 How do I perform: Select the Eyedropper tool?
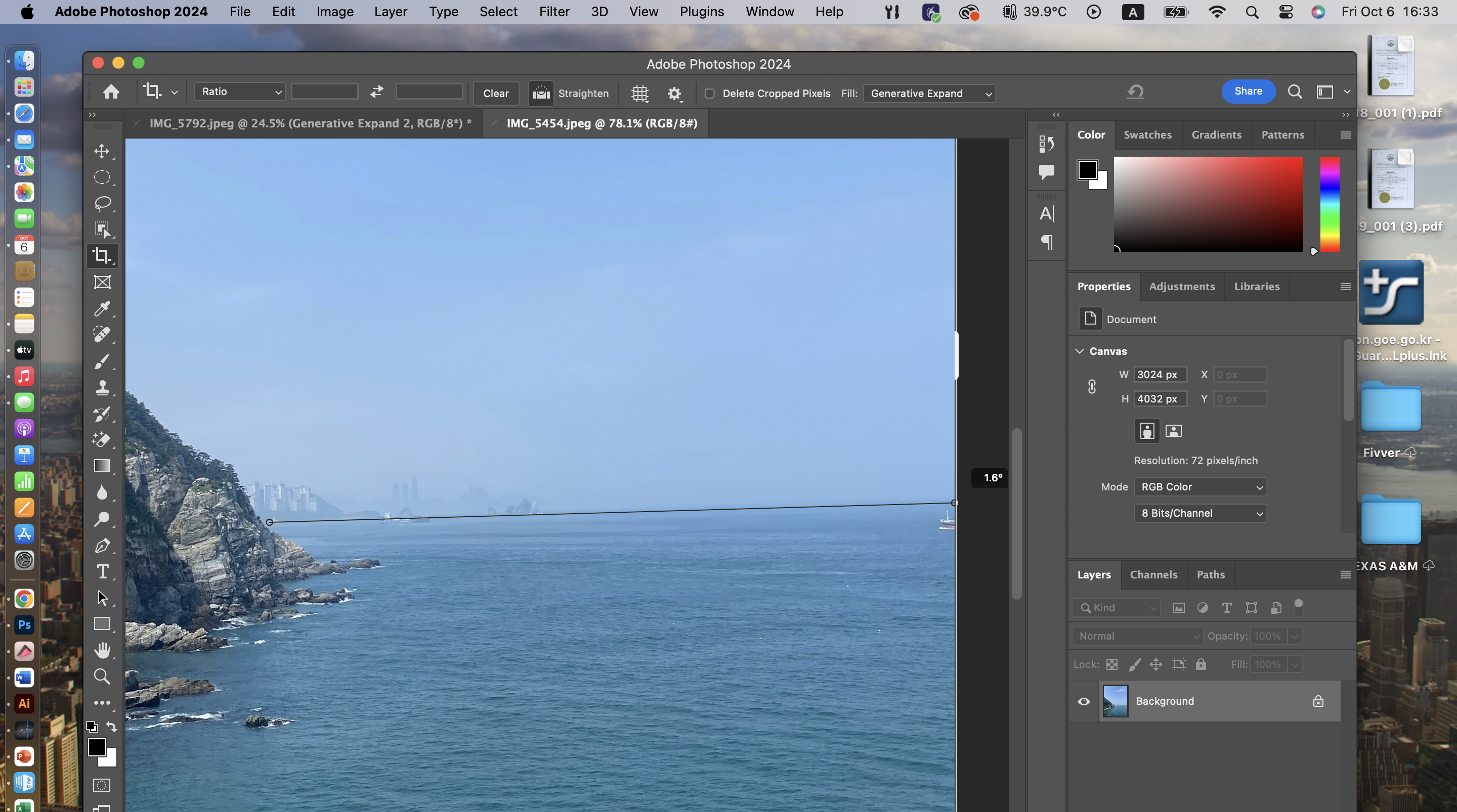pos(102,308)
